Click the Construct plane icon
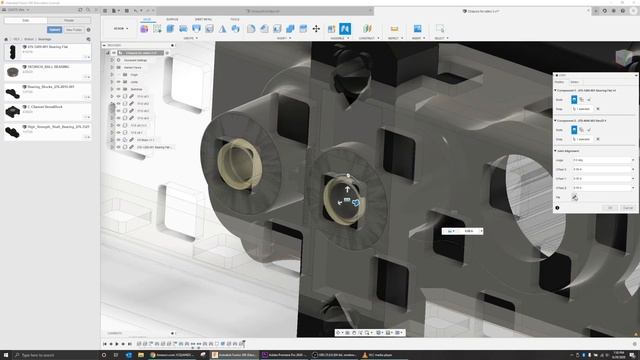The image size is (640, 360). click(367, 29)
